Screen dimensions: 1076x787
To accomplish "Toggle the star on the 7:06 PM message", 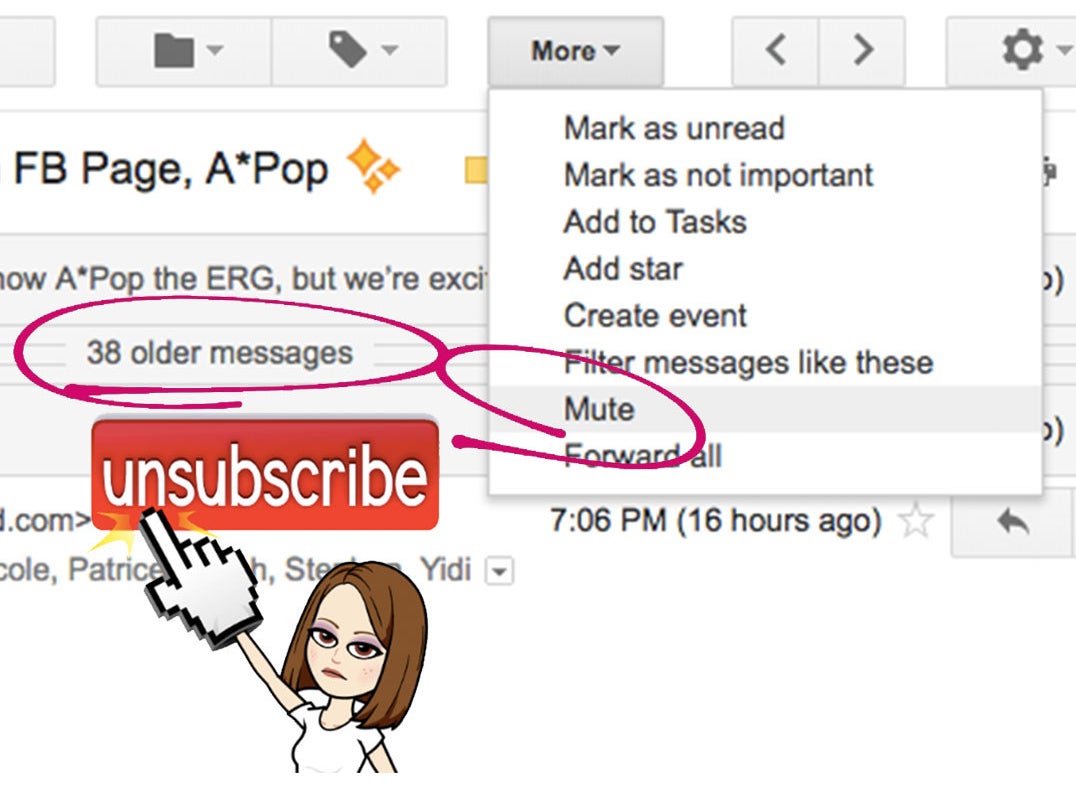I will pos(916,521).
